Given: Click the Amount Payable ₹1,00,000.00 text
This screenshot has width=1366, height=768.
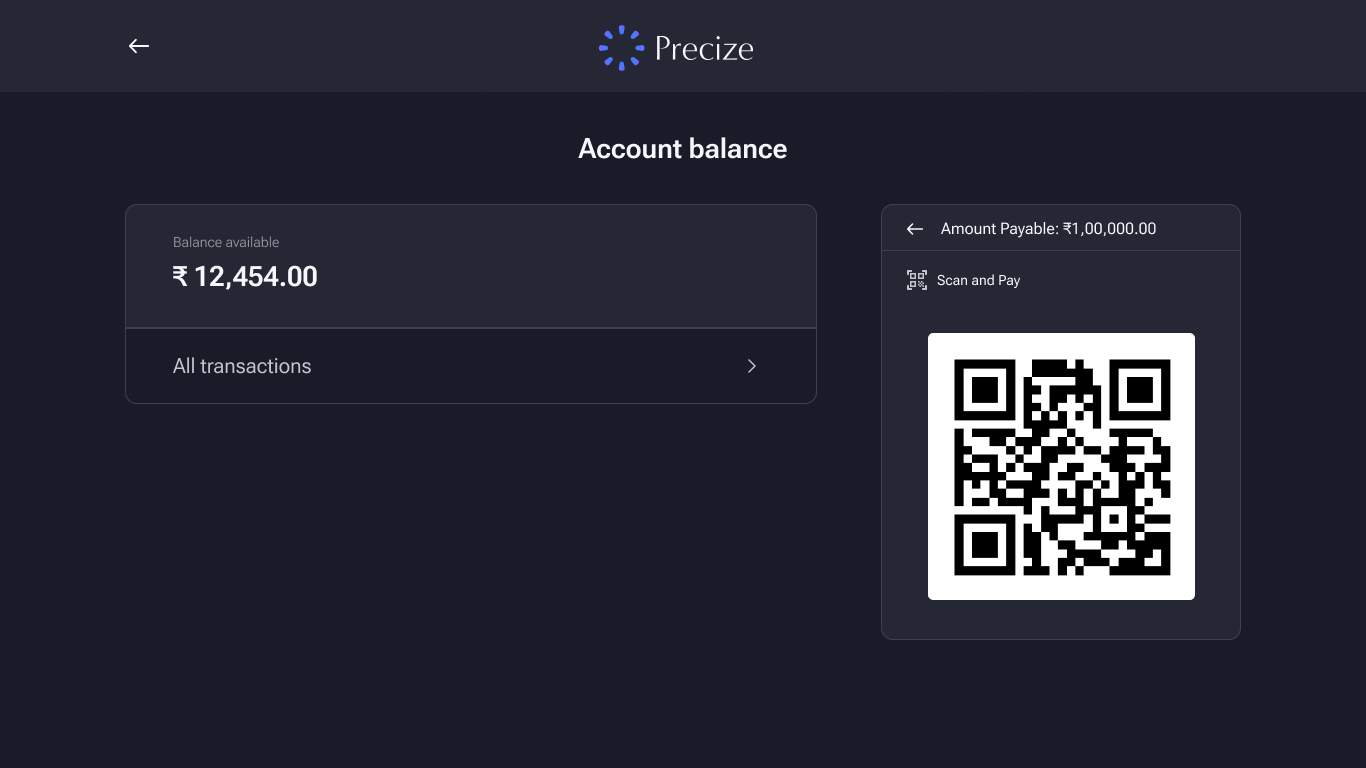Looking at the screenshot, I should point(1048,229).
